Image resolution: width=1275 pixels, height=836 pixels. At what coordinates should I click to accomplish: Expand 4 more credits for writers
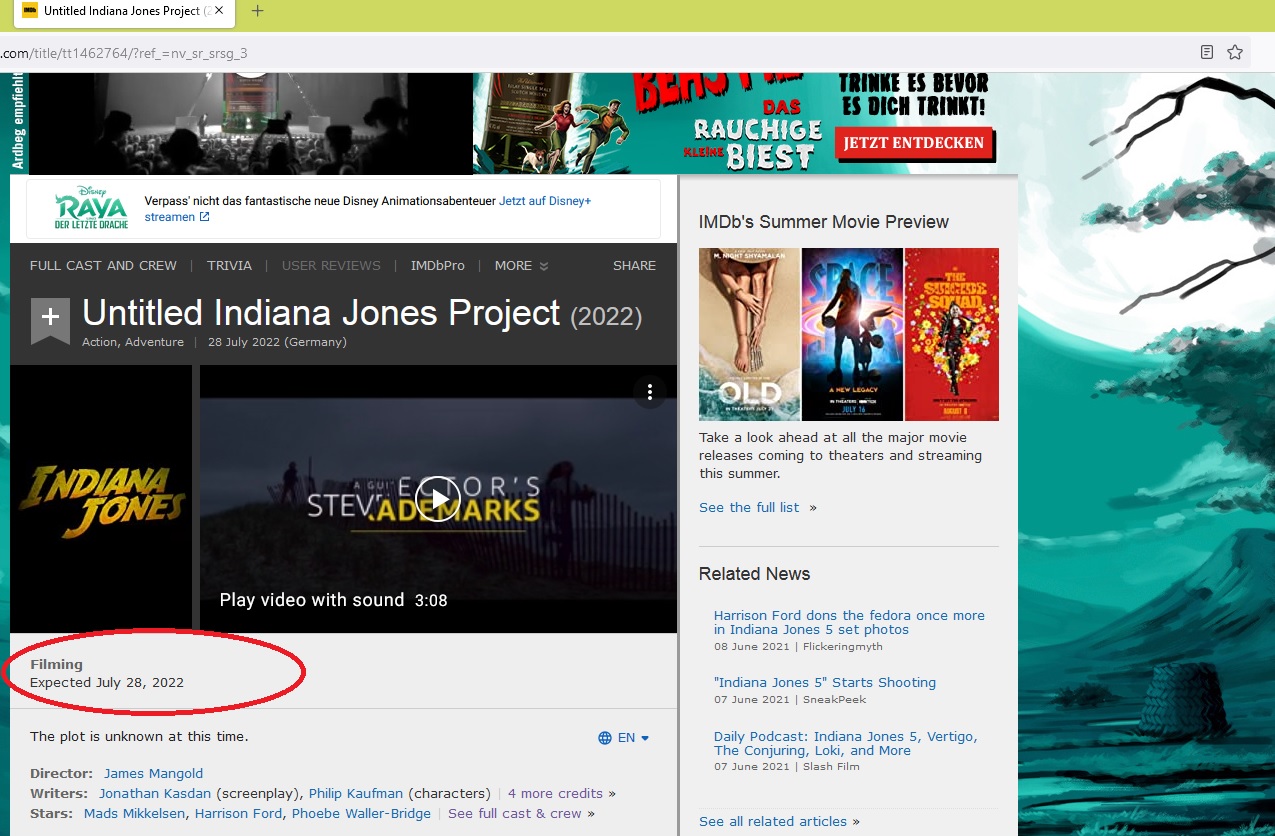click(x=556, y=794)
